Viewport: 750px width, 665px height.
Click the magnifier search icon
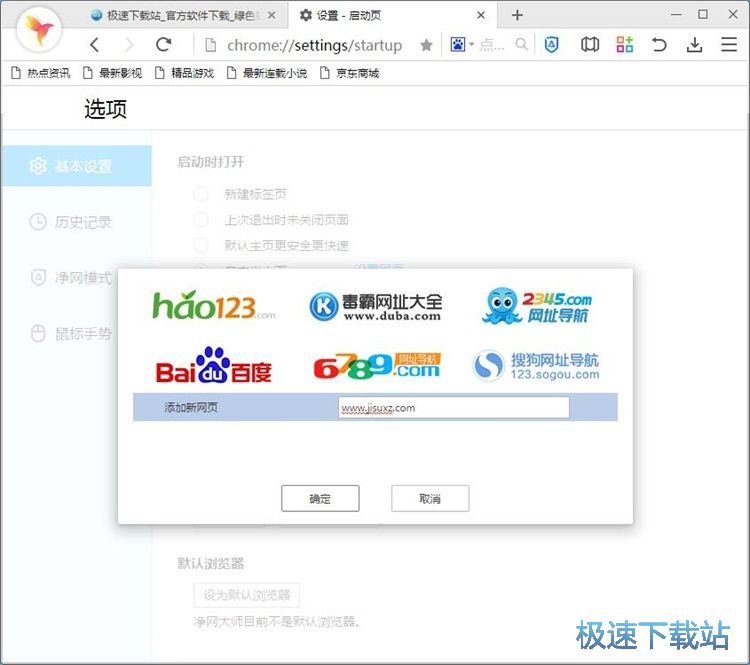[x=521, y=44]
